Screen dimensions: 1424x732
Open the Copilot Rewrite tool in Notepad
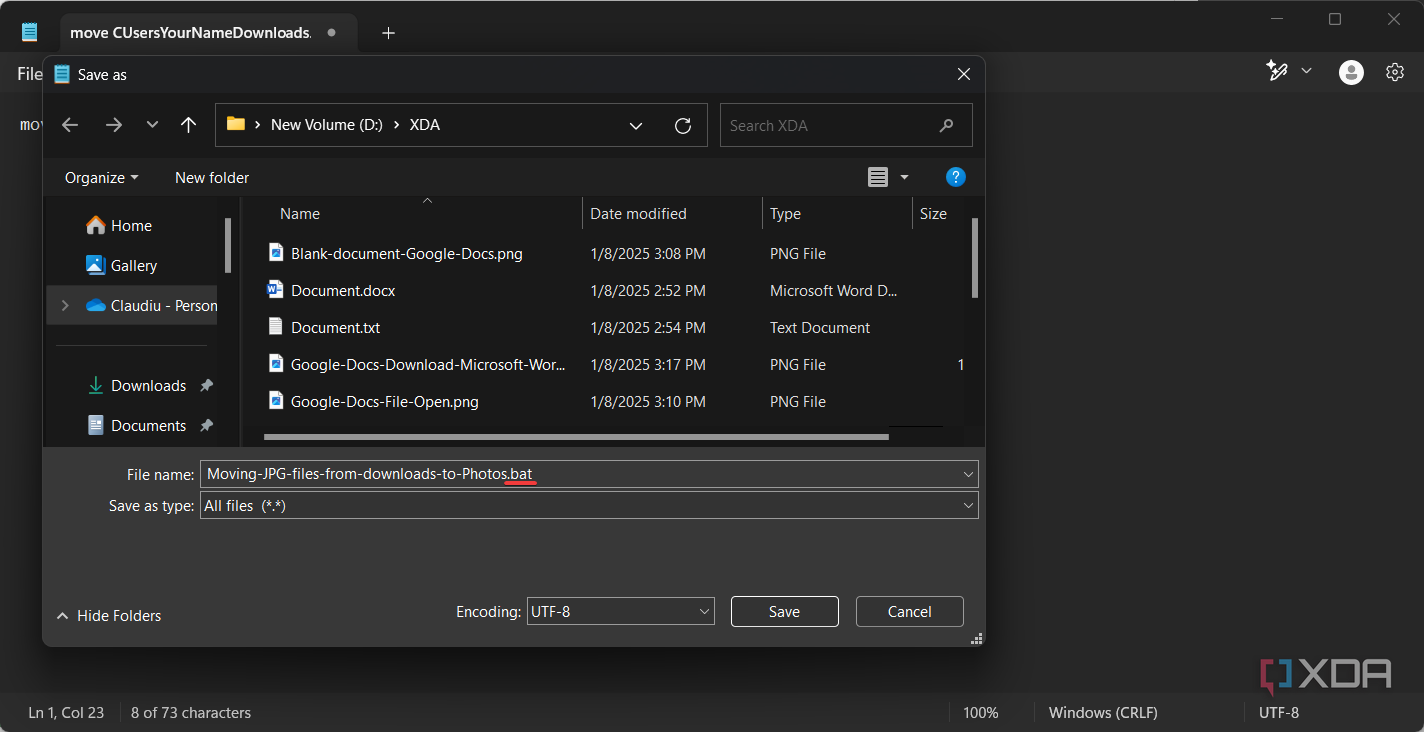pyautogui.click(x=1278, y=71)
